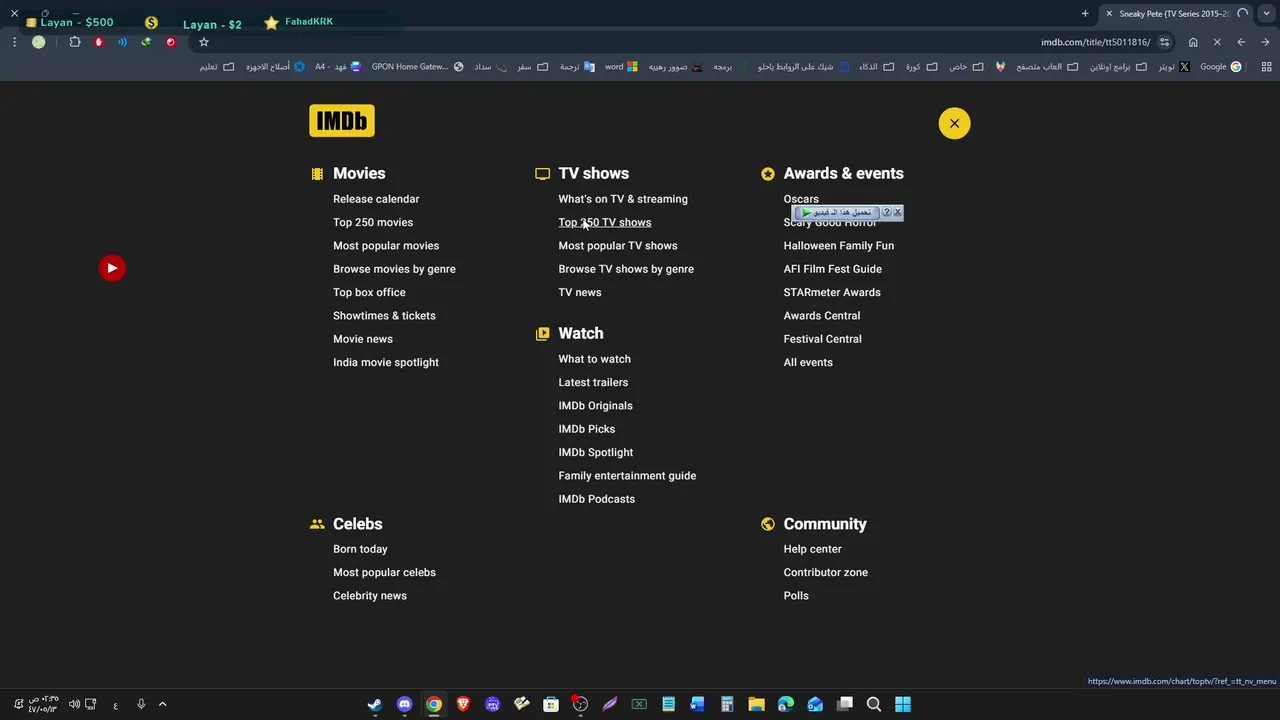This screenshot has width=1280, height=720.
Task: Open the GPON Home Gateway bookmark
Action: pyautogui.click(x=417, y=67)
